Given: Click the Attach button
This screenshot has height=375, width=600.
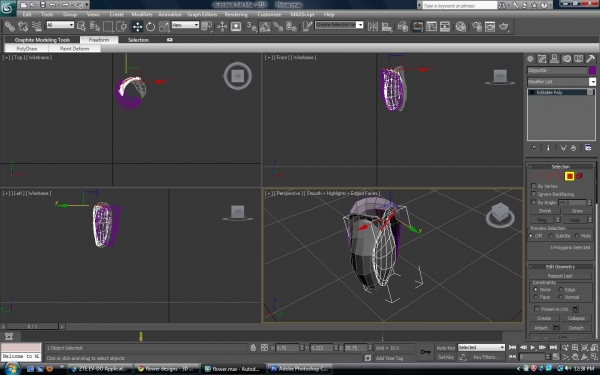Looking at the screenshot, I should point(541,328).
